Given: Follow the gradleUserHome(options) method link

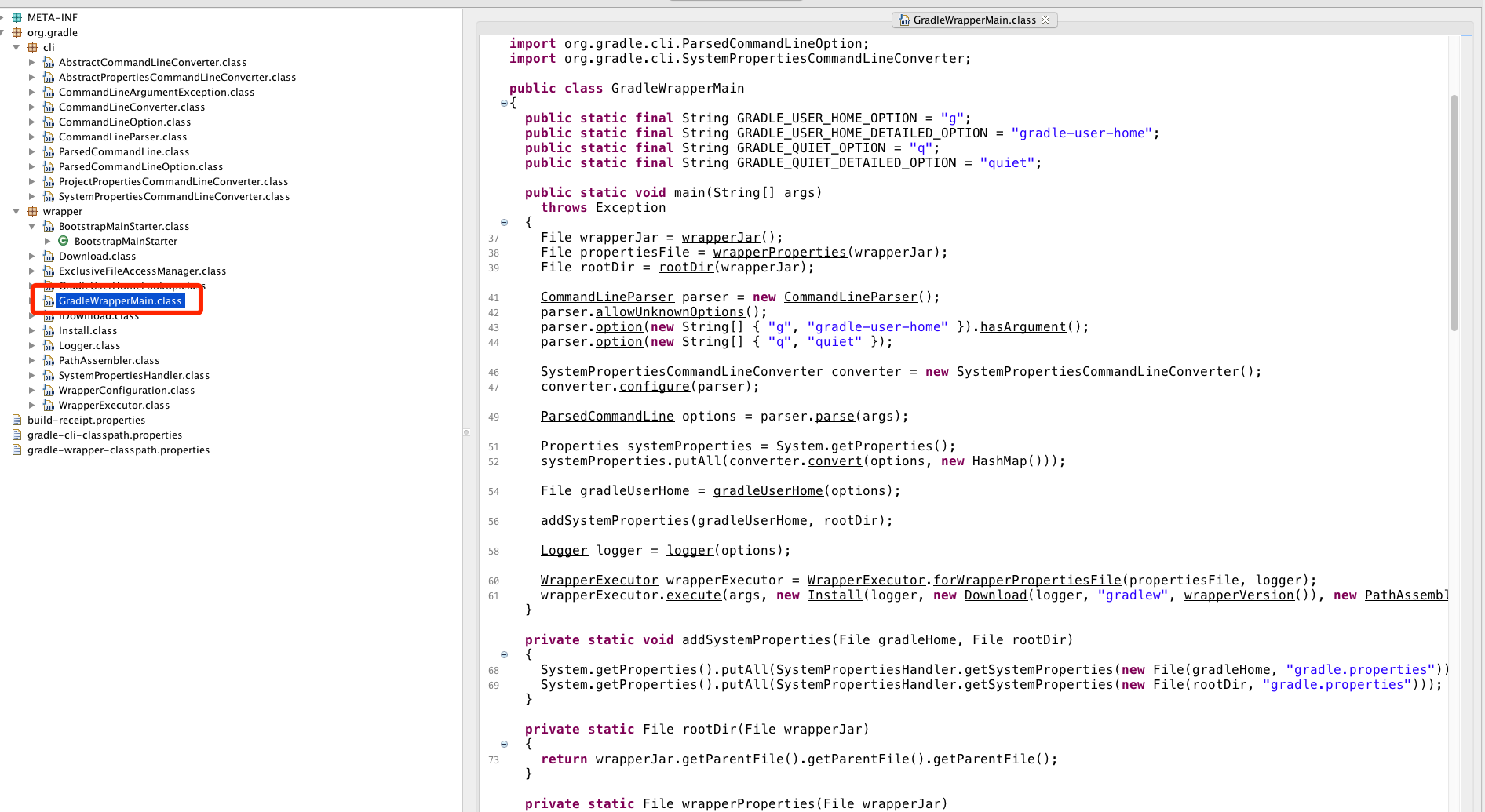Looking at the screenshot, I should pos(768,491).
